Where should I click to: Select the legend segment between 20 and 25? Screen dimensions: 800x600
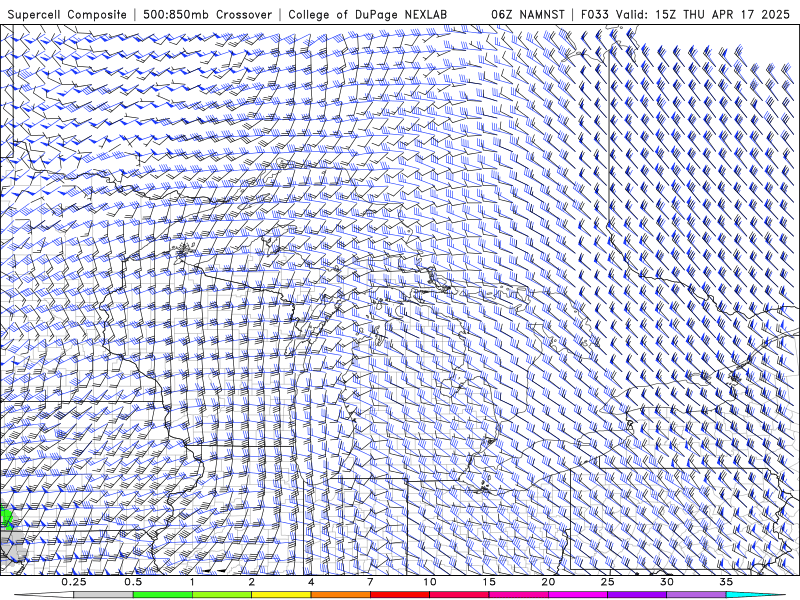coord(578,595)
